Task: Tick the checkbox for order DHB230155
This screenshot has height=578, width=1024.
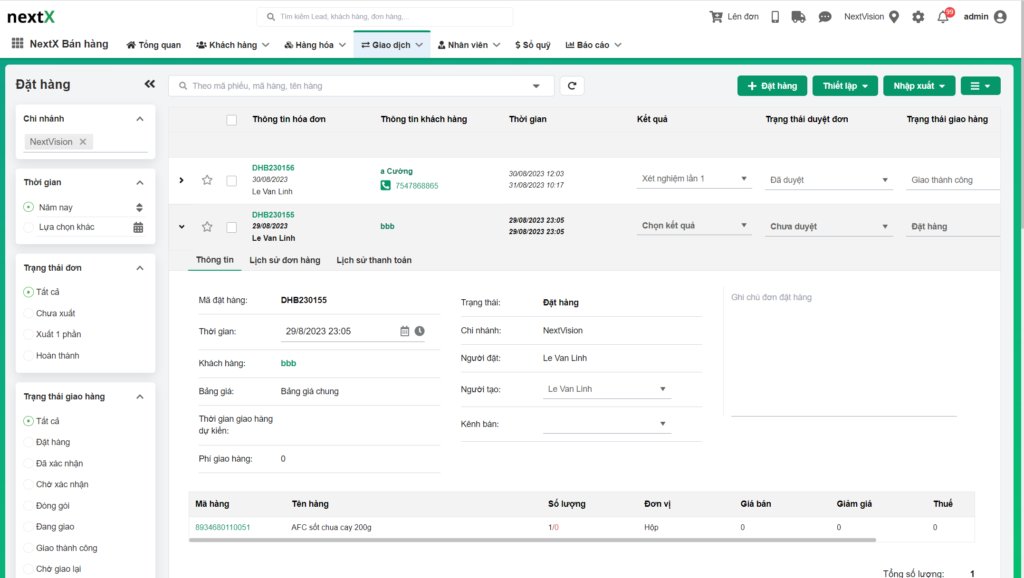Action: [x=232, y=227]
